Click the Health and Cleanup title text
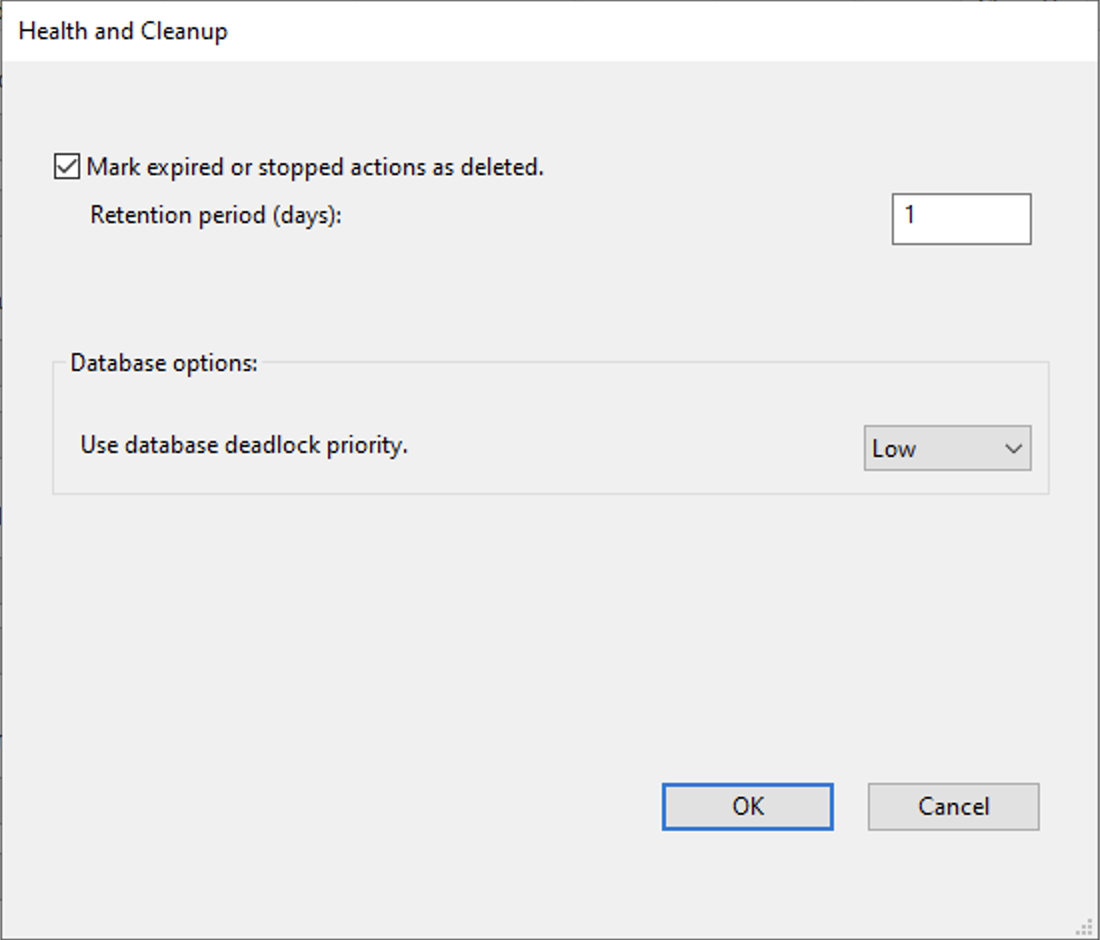Screen dimensions: 1100x940 [x=123, y=31]
